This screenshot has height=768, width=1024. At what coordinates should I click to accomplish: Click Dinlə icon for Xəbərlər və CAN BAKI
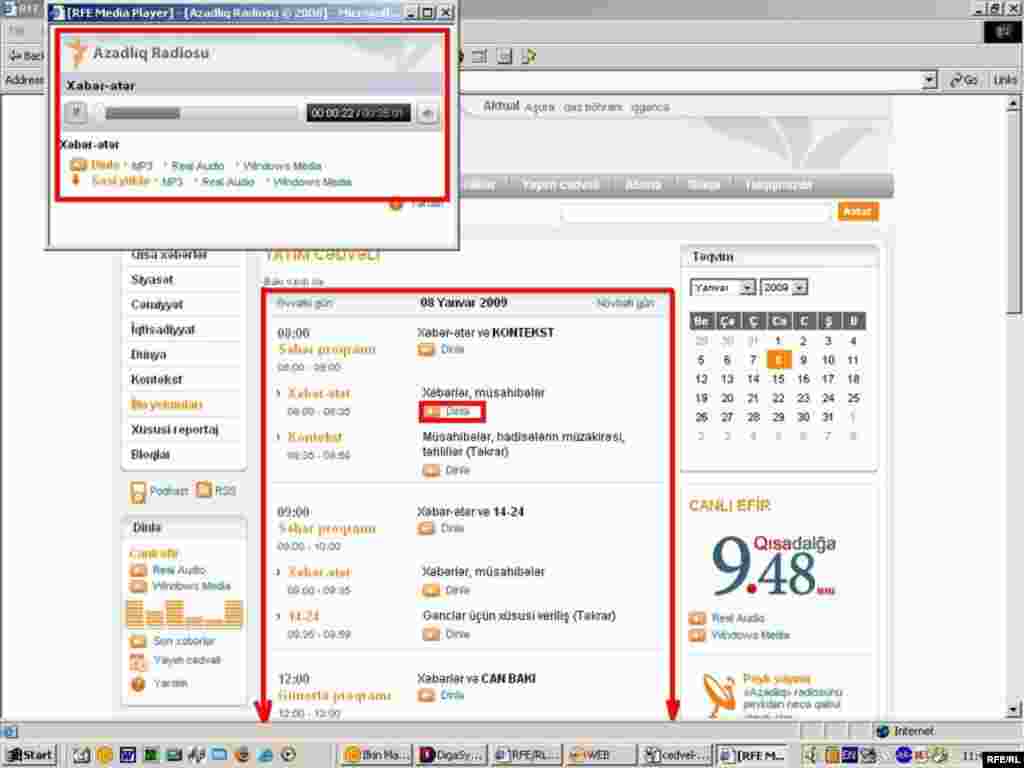(x=426, y=695)
